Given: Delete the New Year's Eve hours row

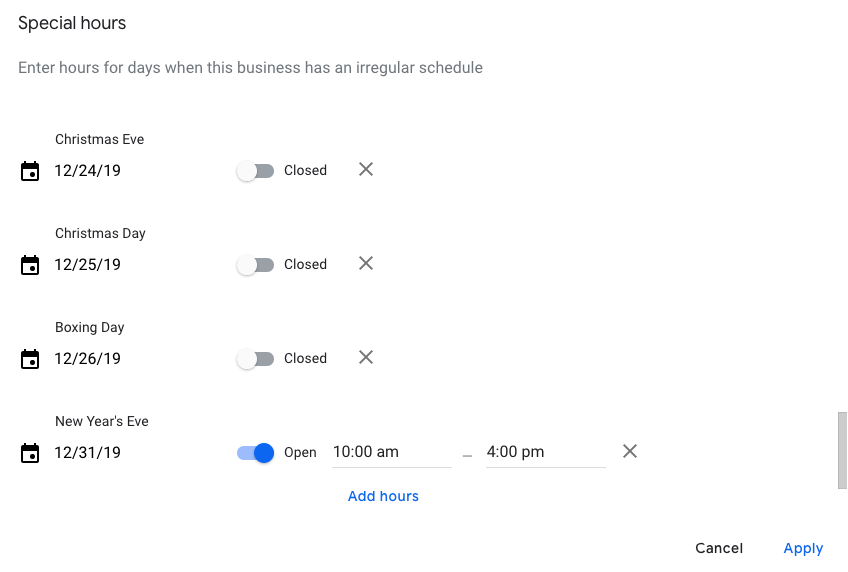Looking at the screenshot, I should [630, 452].
